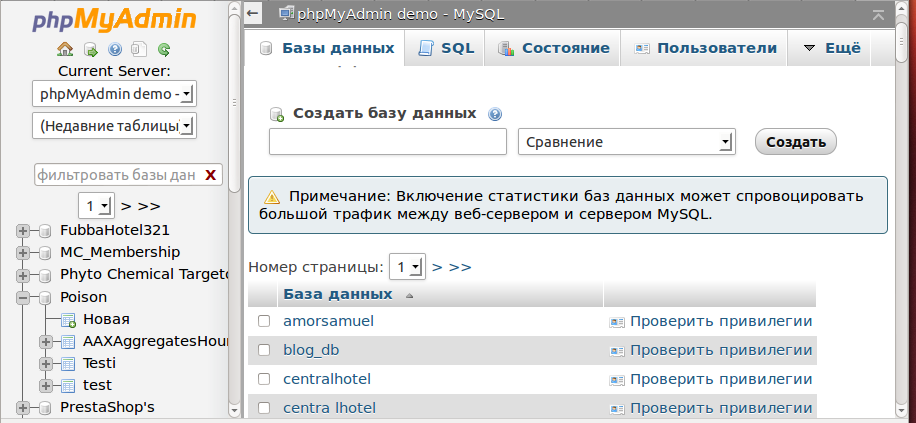Check the centralhotel database checkbox
The width and height of the screenshot is (916, 423).
[x=264, y=379]
